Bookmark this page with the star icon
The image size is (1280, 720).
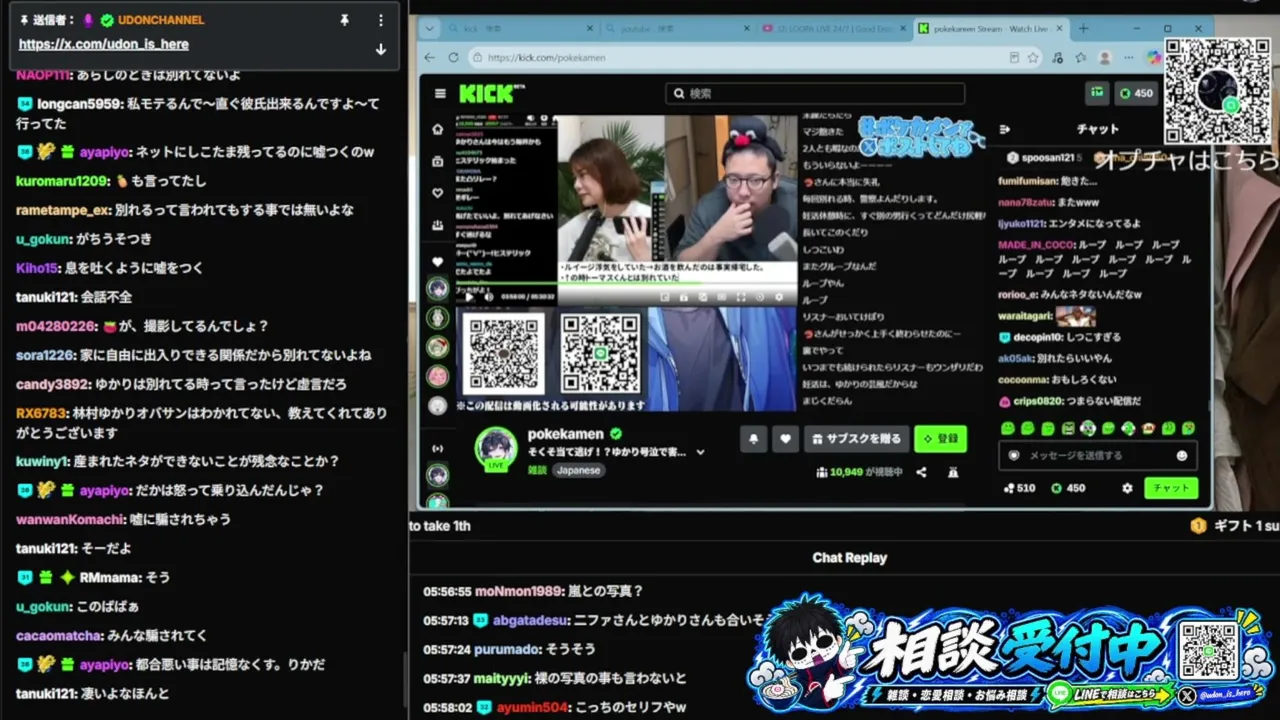[1033, 58]
